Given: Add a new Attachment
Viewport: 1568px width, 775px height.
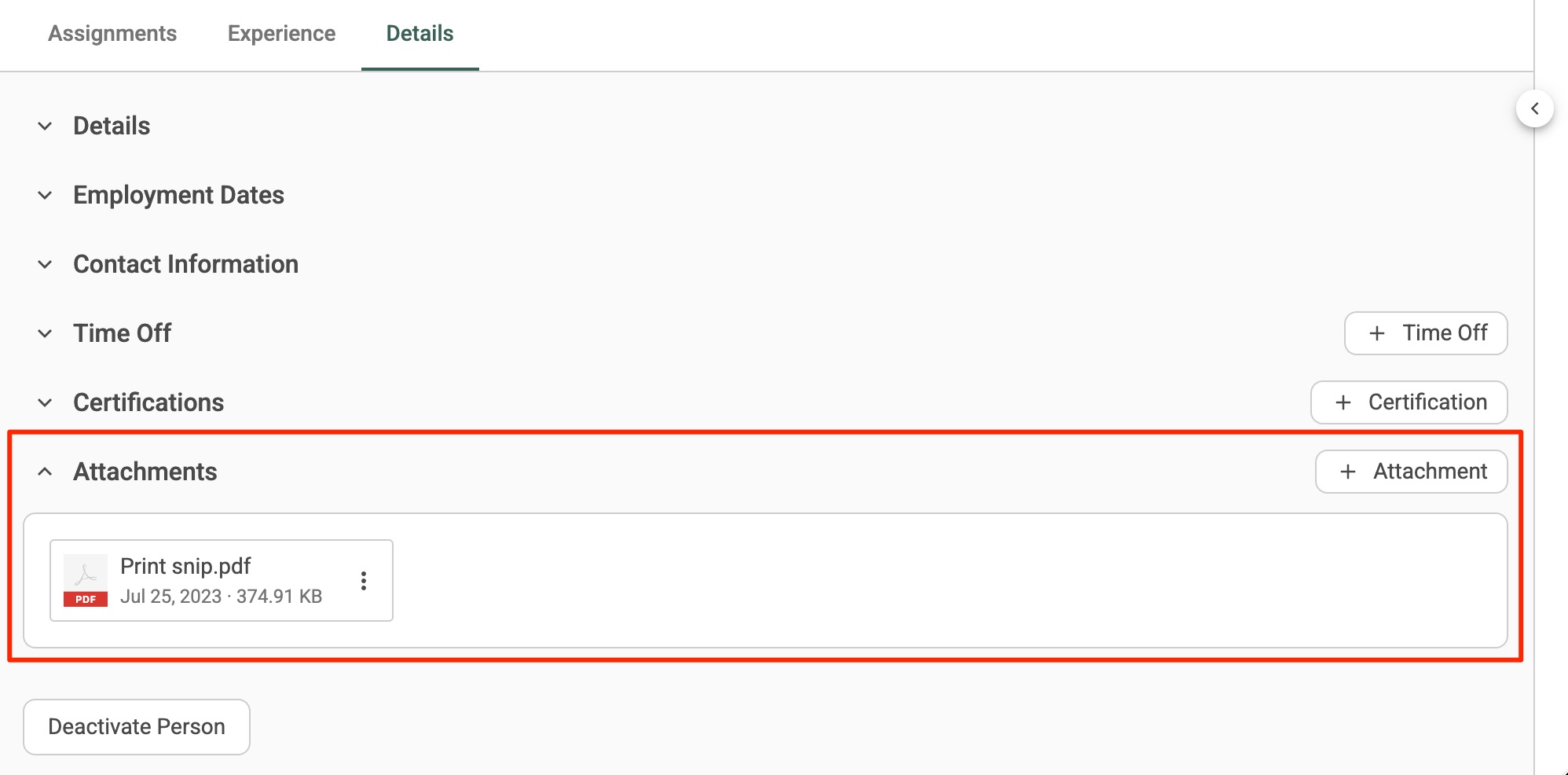Looking at the screenshot, I should (1411, 472).
